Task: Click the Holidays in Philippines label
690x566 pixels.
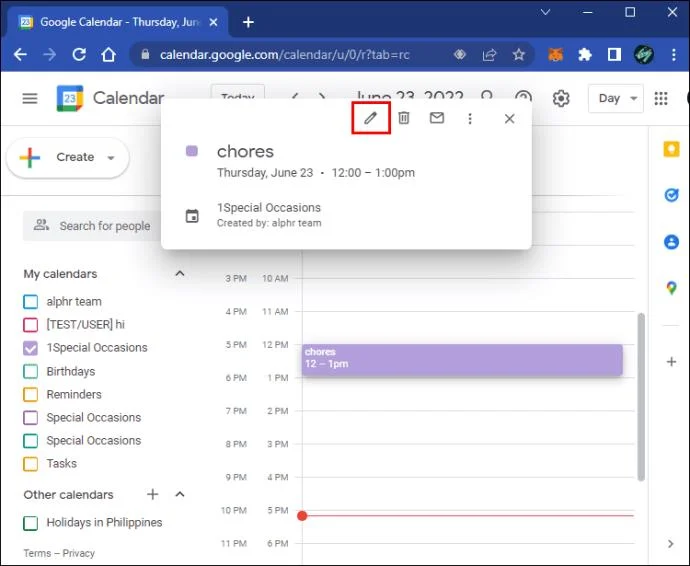Action: (104, 522)
